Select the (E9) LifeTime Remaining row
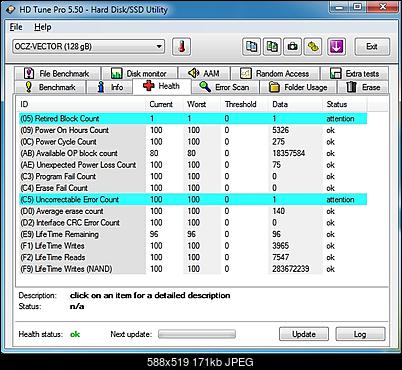402x370 pixels. pos(193,234)
